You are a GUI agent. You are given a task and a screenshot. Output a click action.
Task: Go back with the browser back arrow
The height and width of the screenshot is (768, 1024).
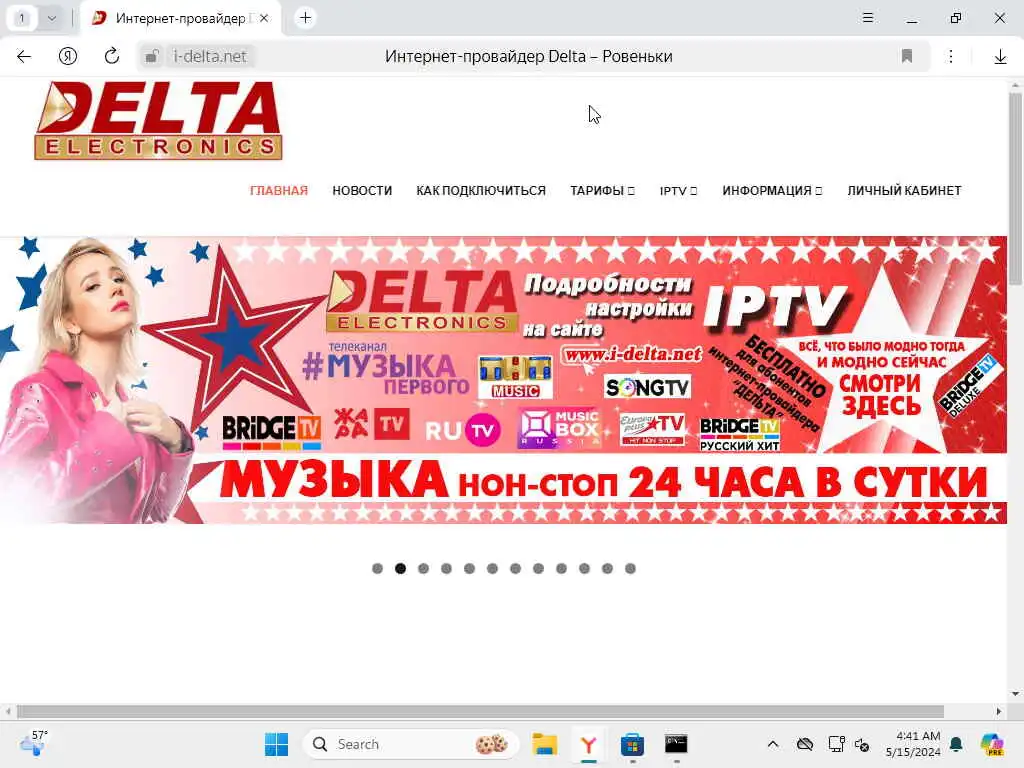click(24, 57)
